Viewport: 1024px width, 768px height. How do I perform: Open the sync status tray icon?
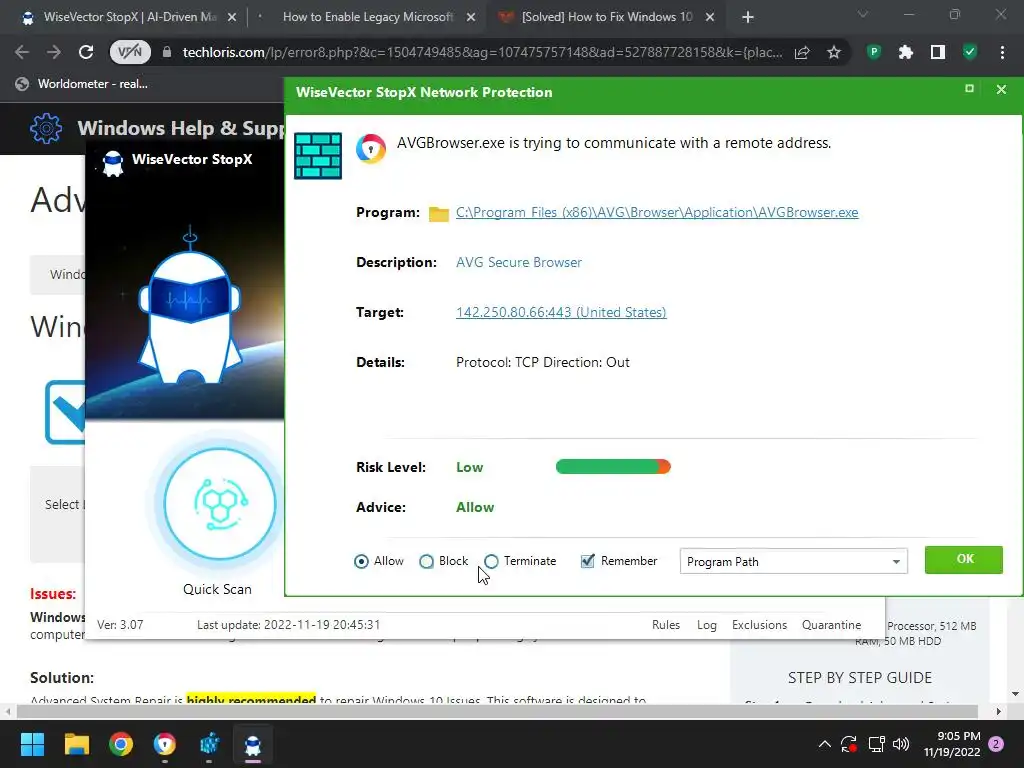tap(849, 744)
